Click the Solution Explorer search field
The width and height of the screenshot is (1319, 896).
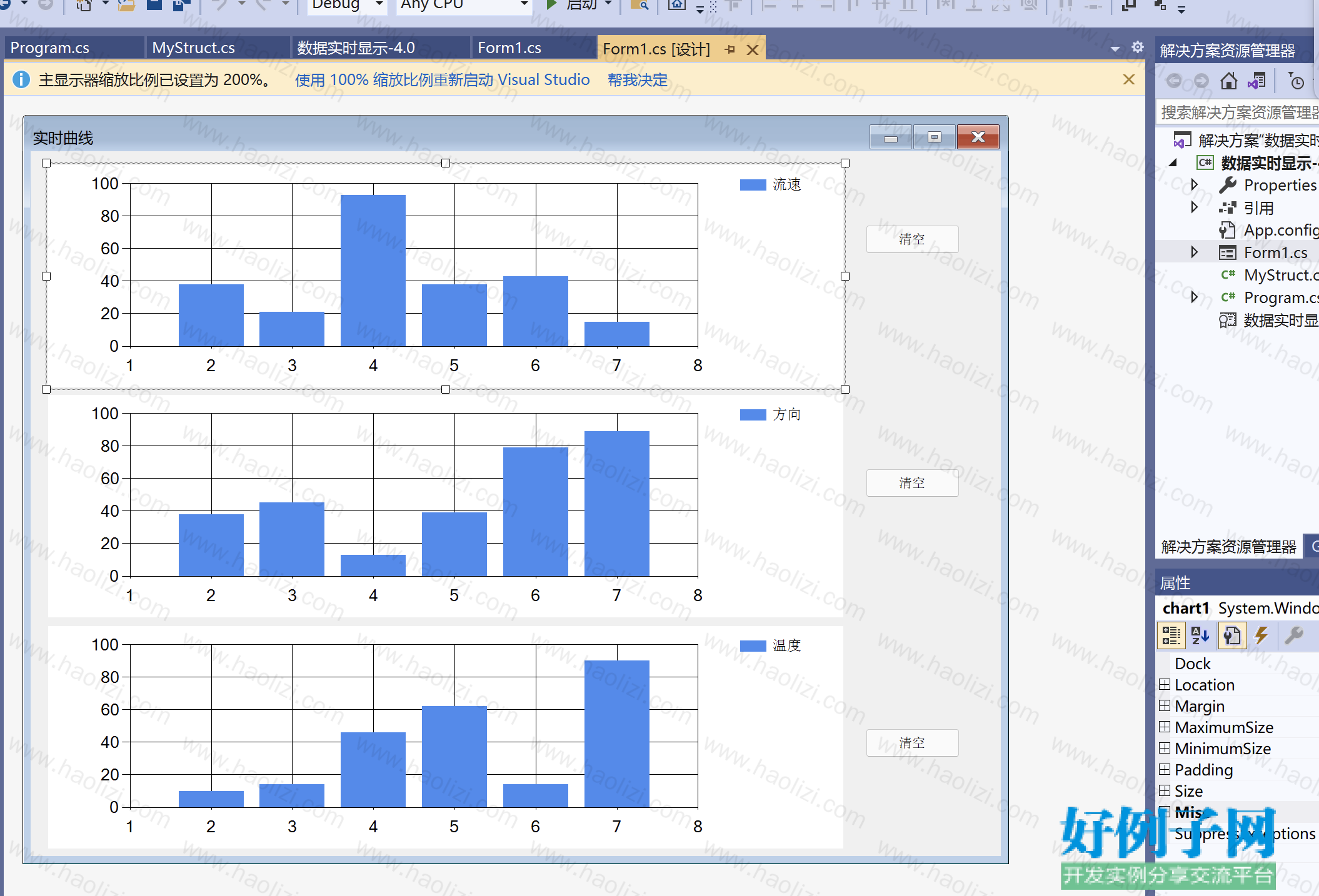[1238, 112]
